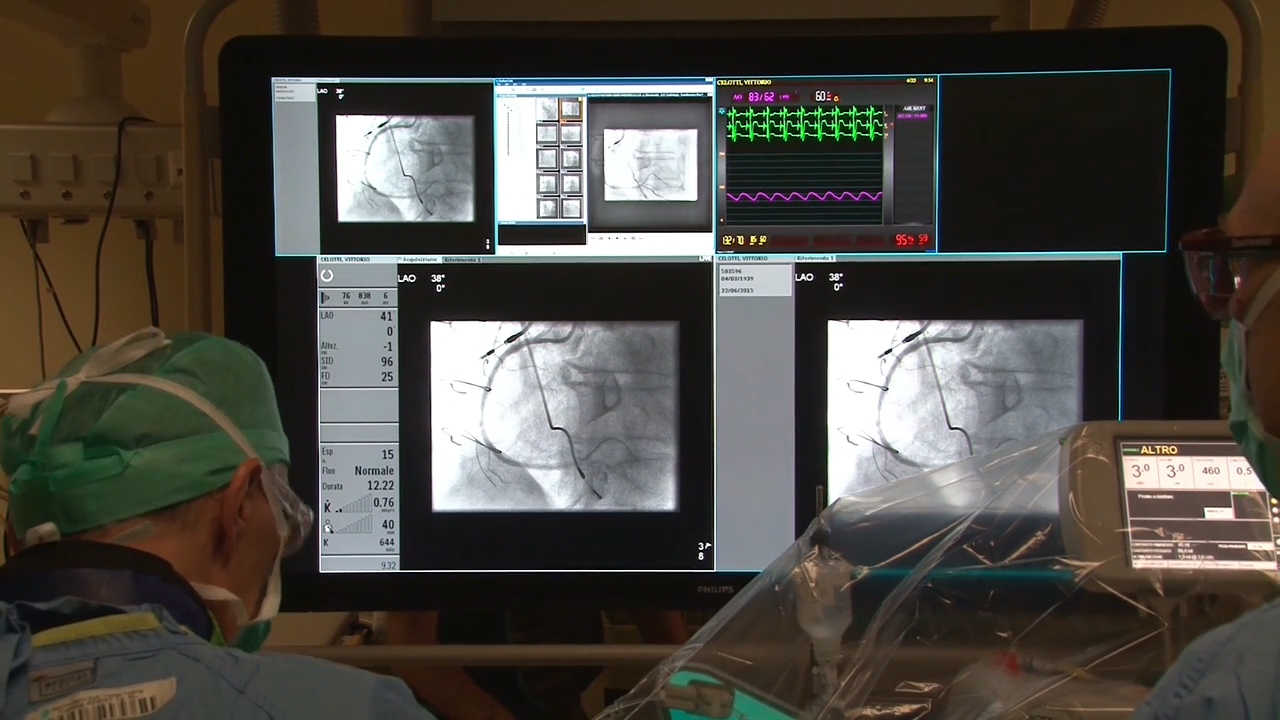Open second-row right thumbnail in image browser
The width and height of the screenshot is (1280, 720).
tap(571, 133)
